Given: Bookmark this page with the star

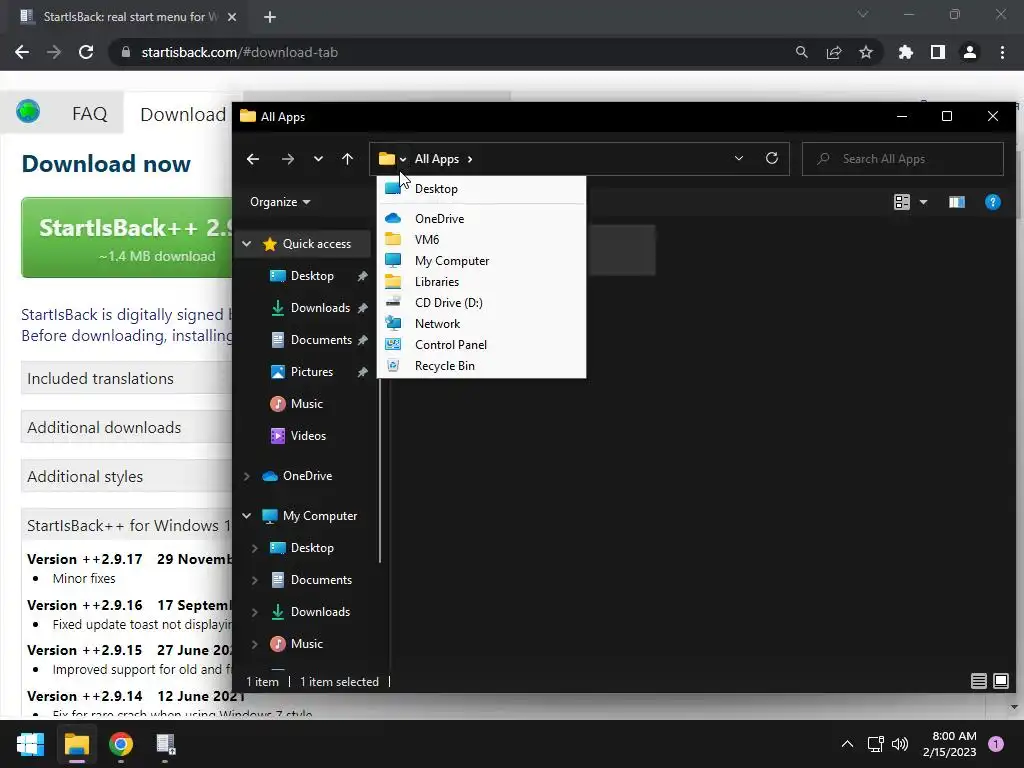Looking at the screenshot, I should 866,52.
